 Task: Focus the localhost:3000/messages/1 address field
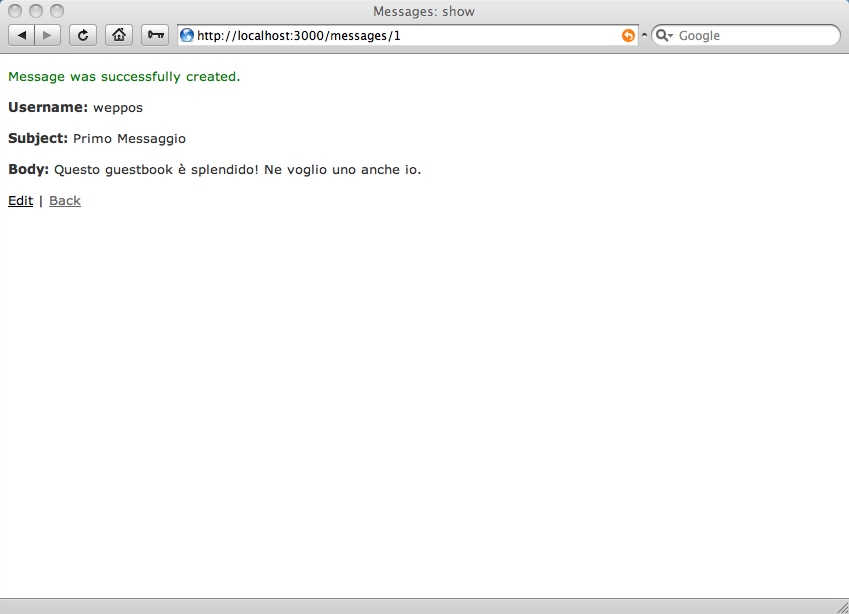click(x=408, y=35)
